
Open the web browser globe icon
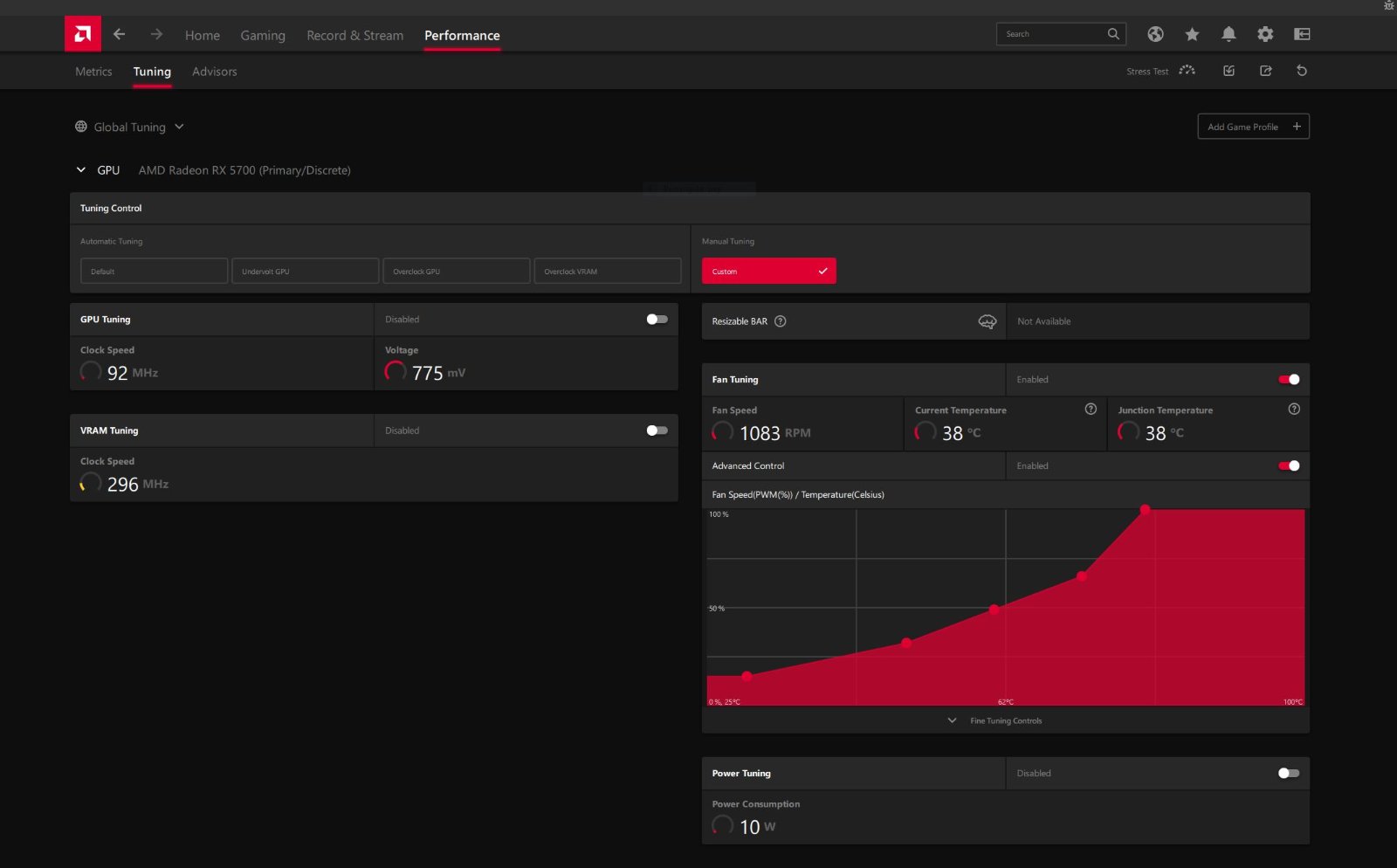[x=1155, y=34]
